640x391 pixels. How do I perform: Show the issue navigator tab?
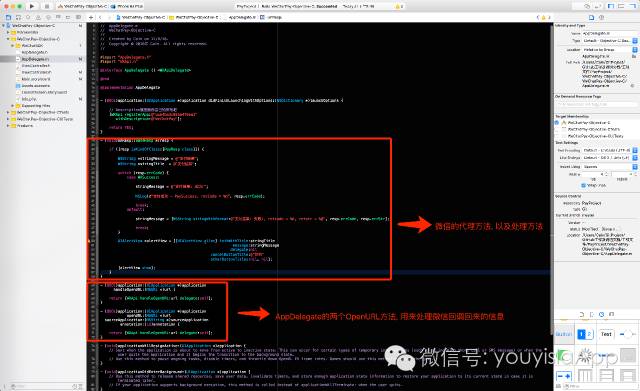(38, 18)
